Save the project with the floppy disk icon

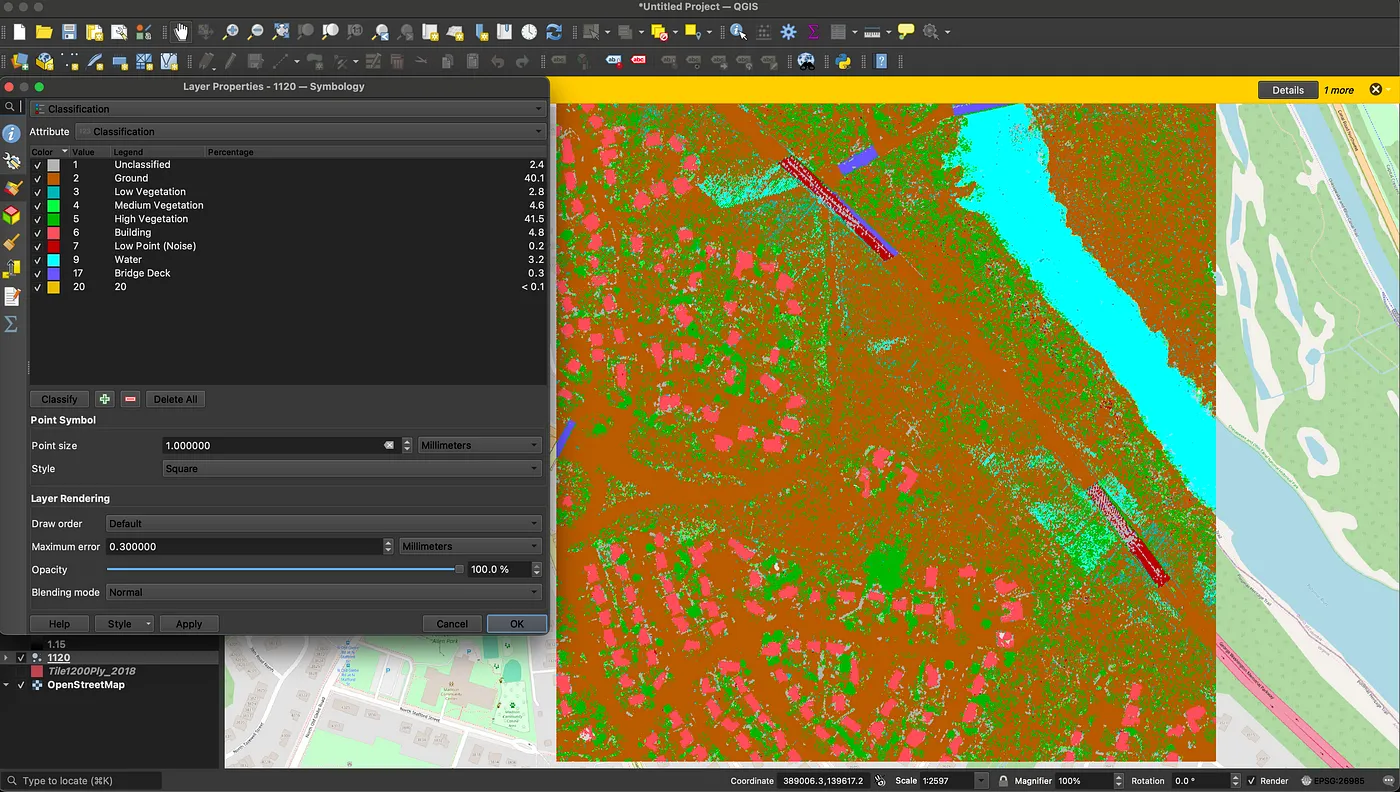pyautogui.click(x=69, y=32)
